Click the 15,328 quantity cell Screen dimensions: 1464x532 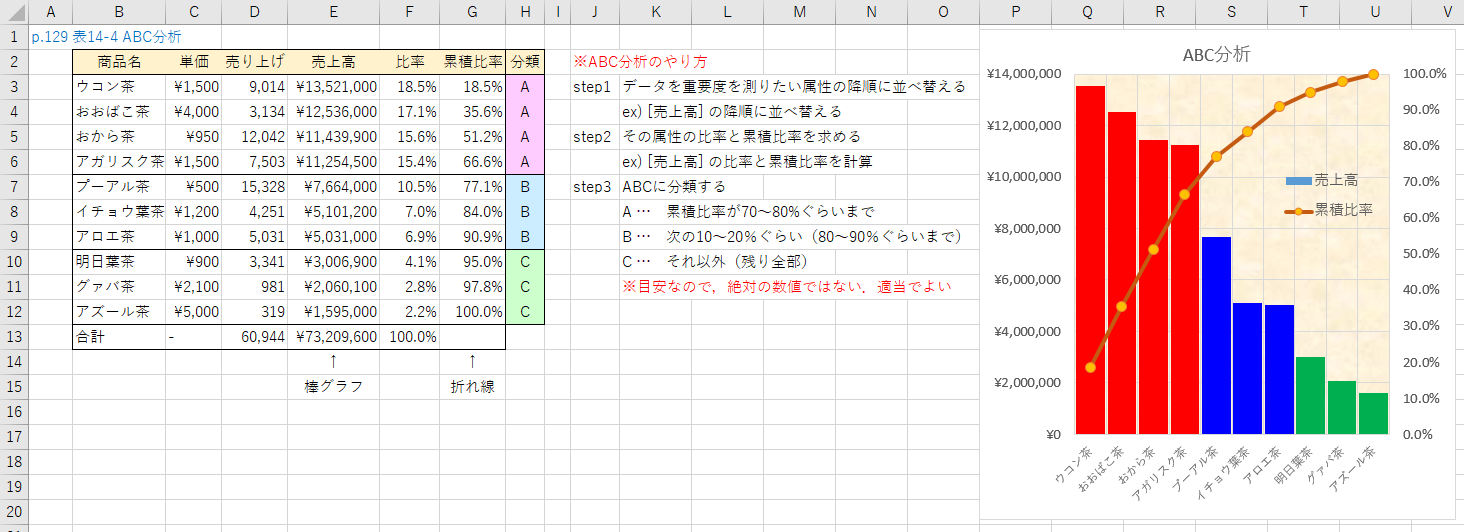pos(254,187)
